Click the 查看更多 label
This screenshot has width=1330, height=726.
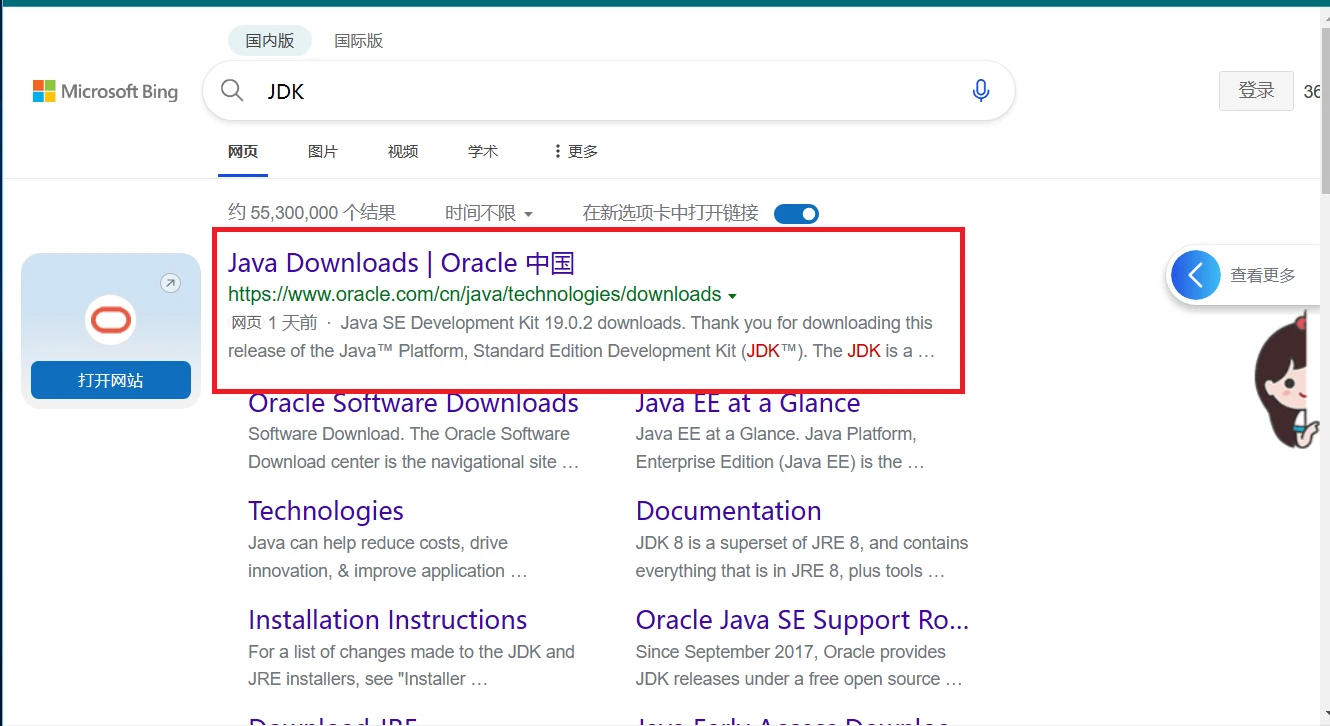pyautogui.click(x=1263, y=275)
